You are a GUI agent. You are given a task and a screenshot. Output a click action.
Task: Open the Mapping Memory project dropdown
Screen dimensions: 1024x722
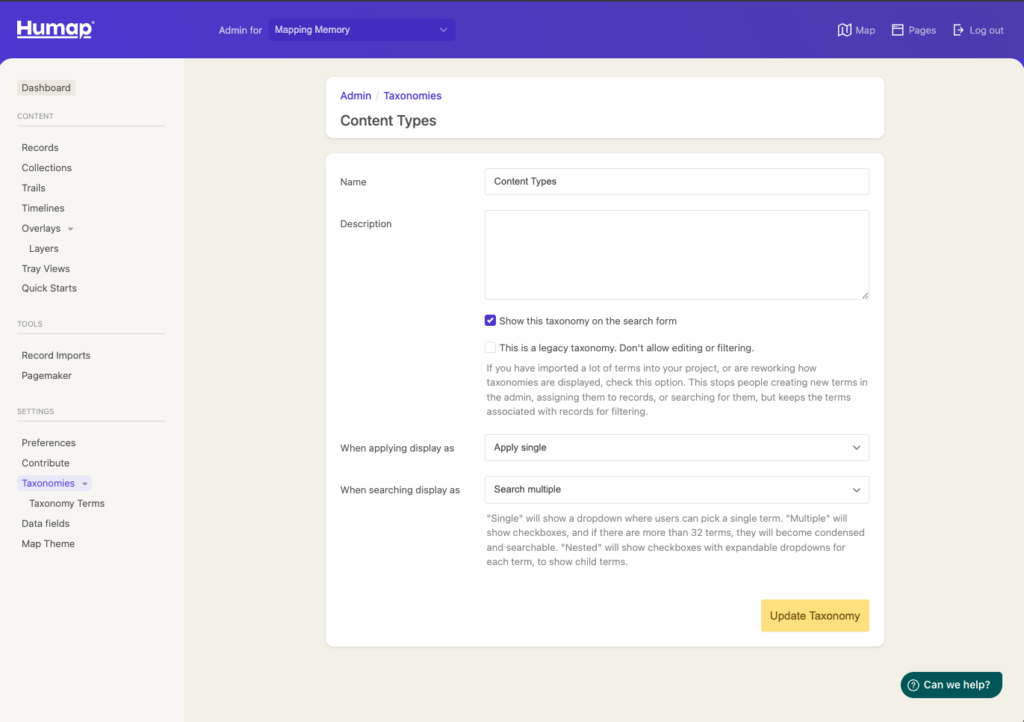(361, 30)
